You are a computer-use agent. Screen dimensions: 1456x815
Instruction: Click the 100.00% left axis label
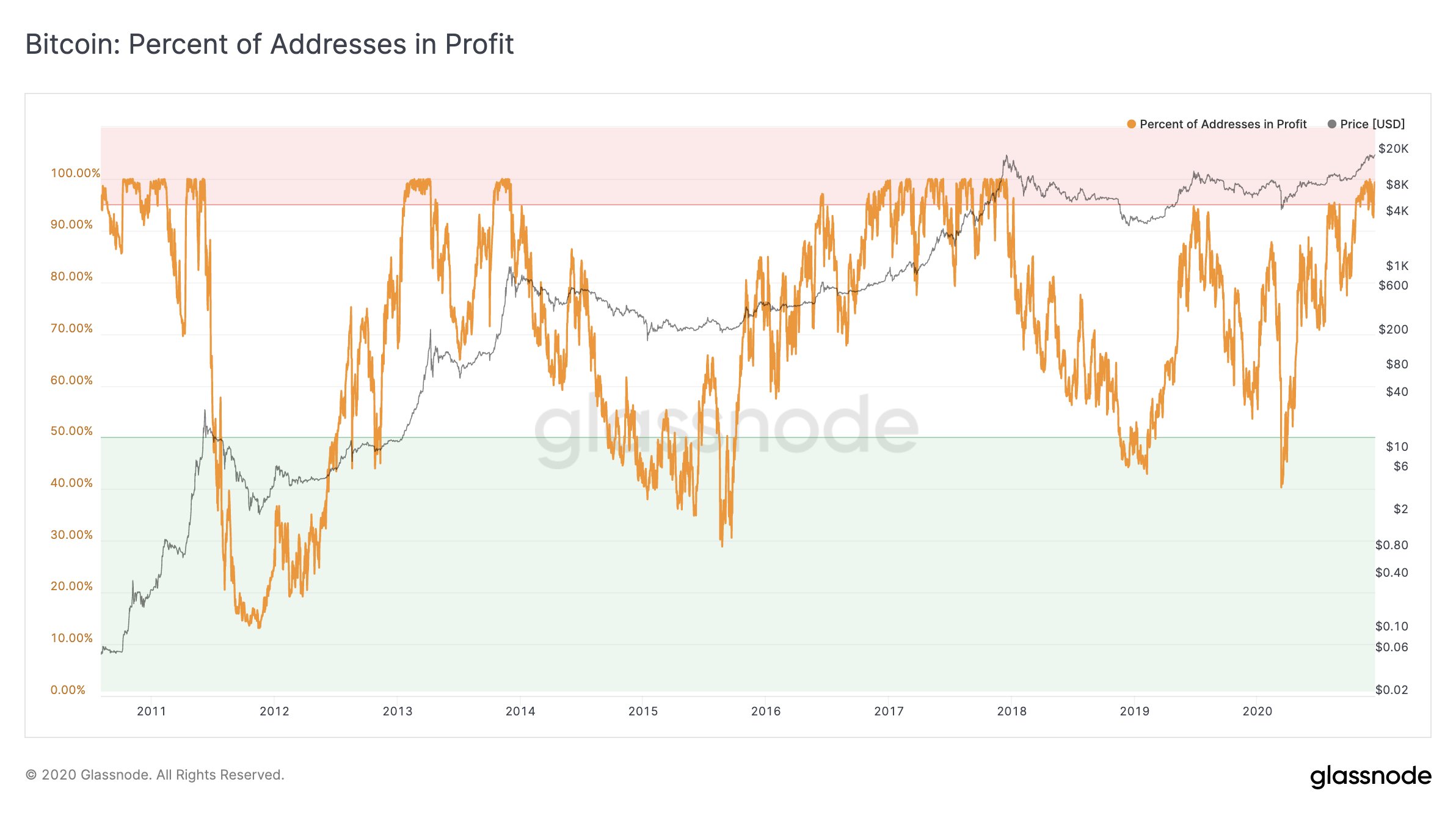point(75,173)
